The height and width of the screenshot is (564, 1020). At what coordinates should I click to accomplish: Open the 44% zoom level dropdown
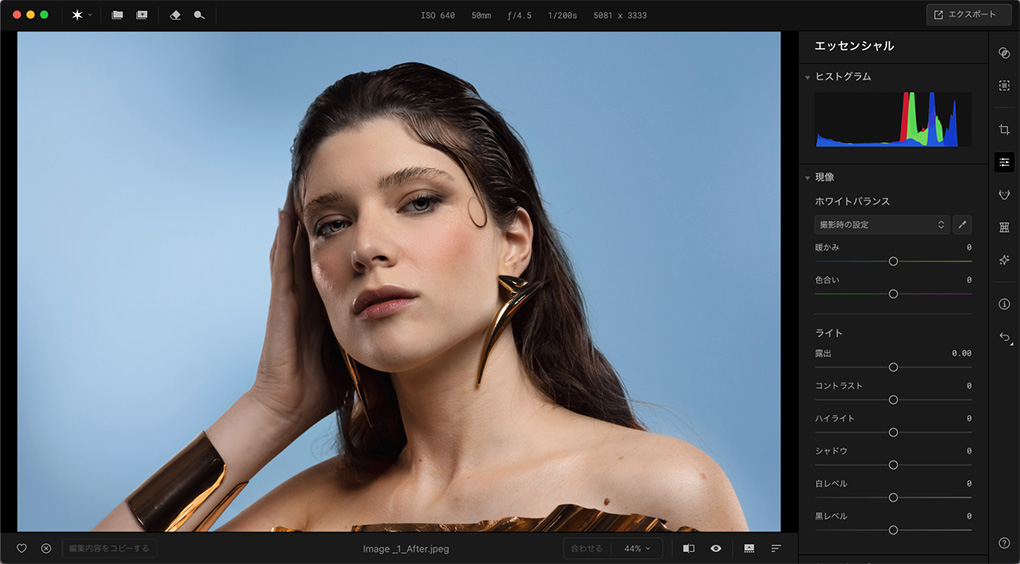[637, 548]
